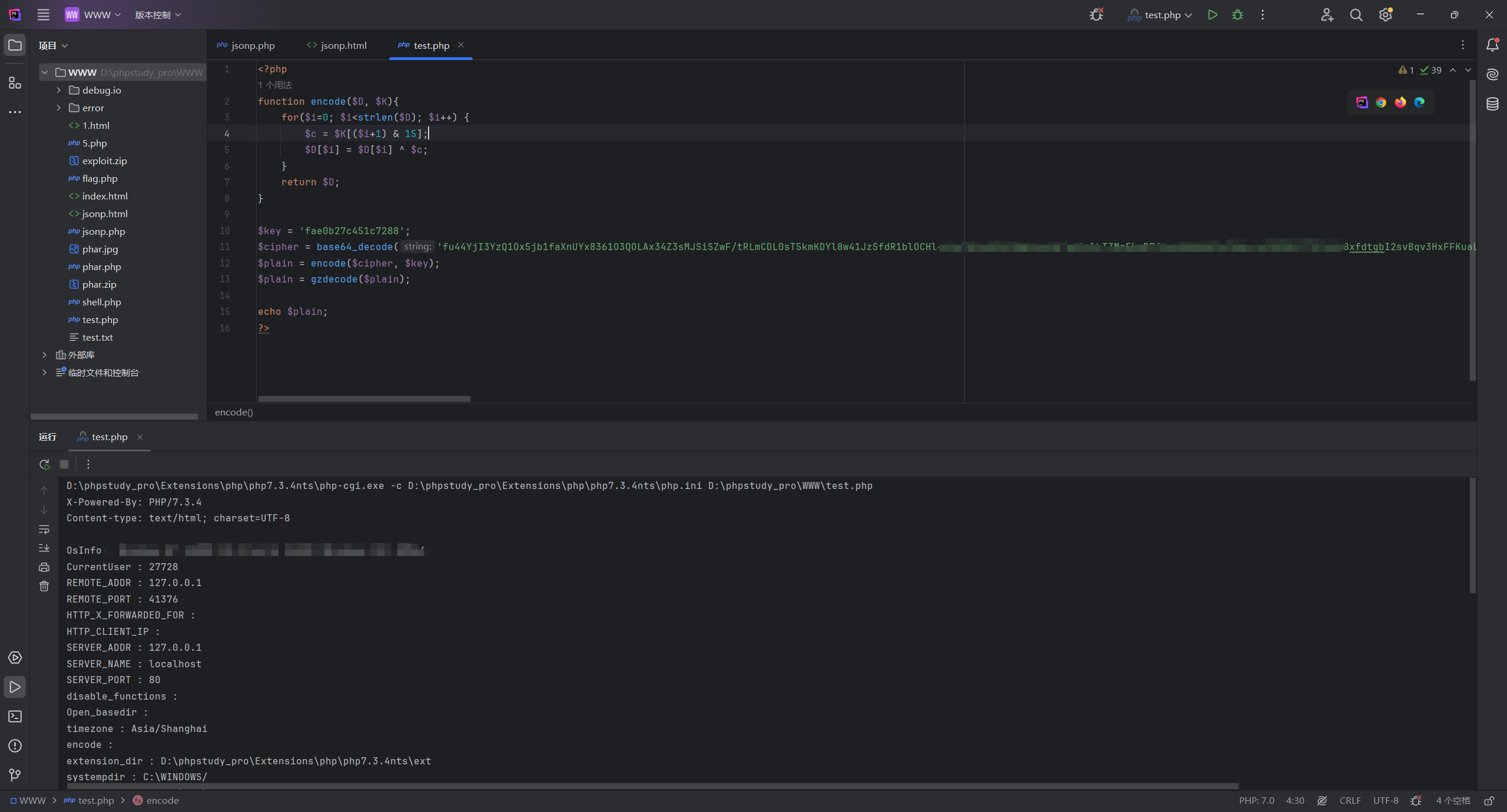Click the green Run button in top toolbar
1507x812 pixels.
coord(1212,15)
